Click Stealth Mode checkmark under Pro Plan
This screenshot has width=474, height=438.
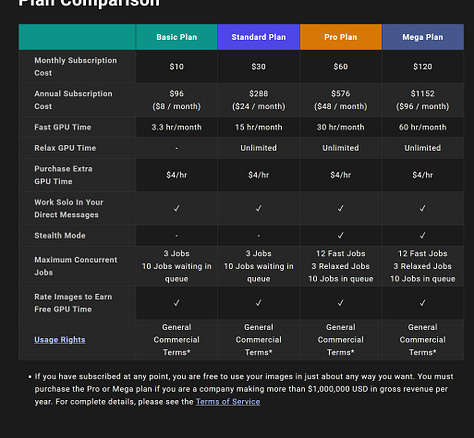pos(341,236)
